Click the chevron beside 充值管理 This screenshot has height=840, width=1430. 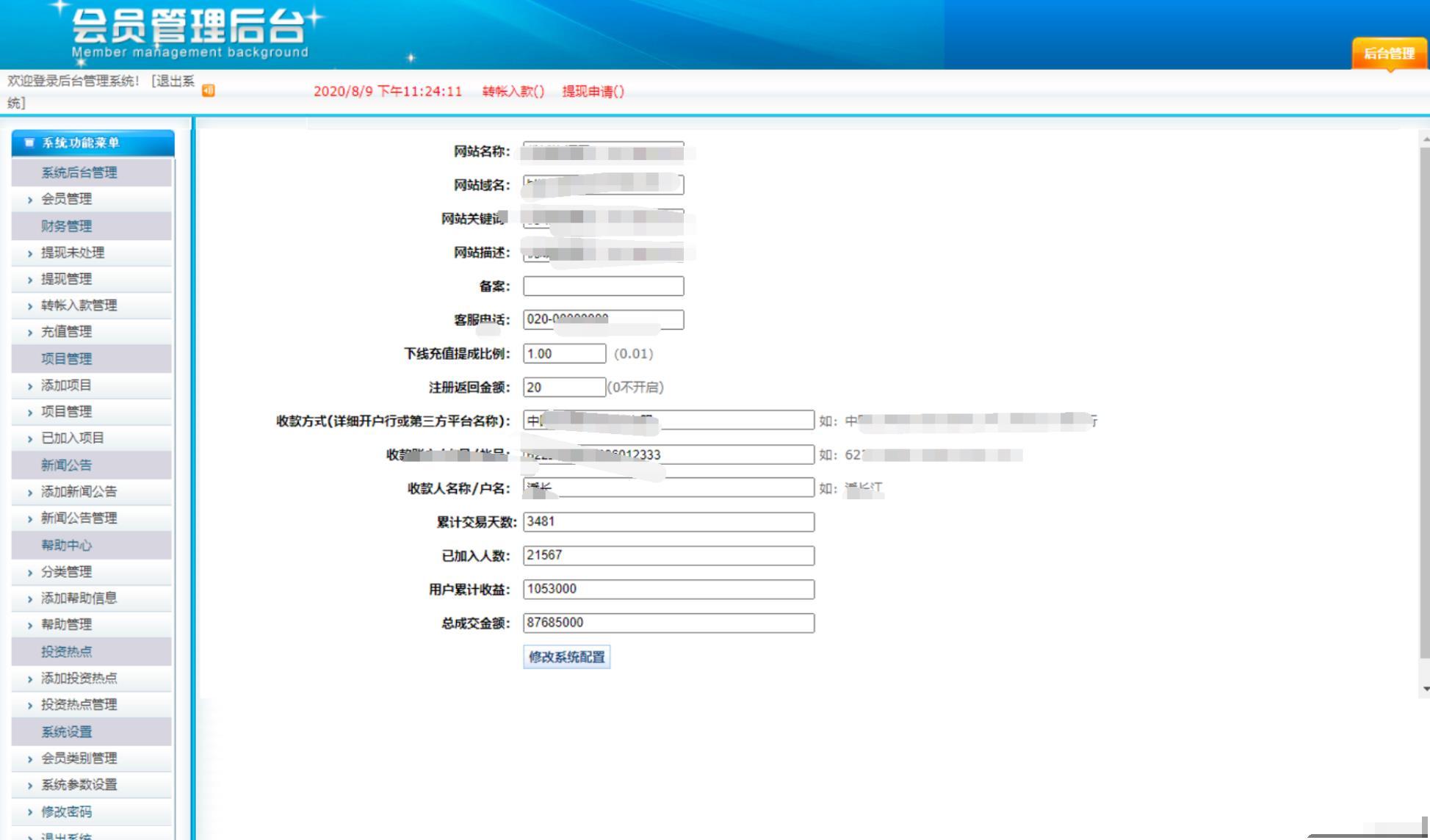point(30,333)
